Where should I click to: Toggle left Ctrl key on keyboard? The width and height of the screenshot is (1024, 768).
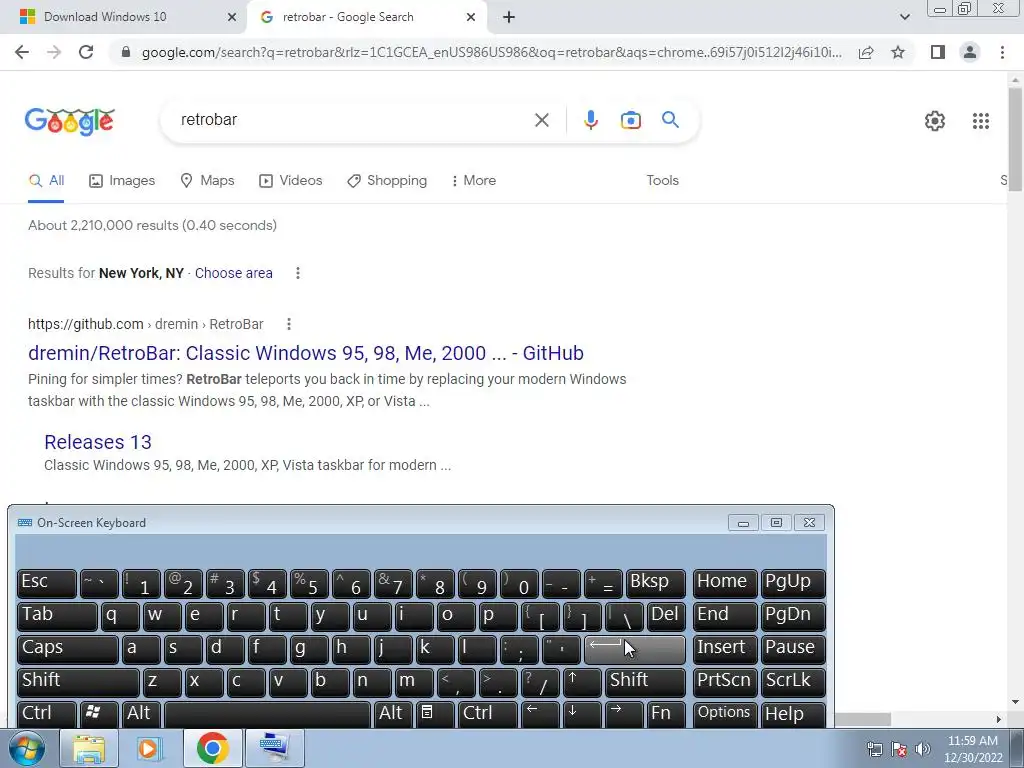tap(46, 714)
